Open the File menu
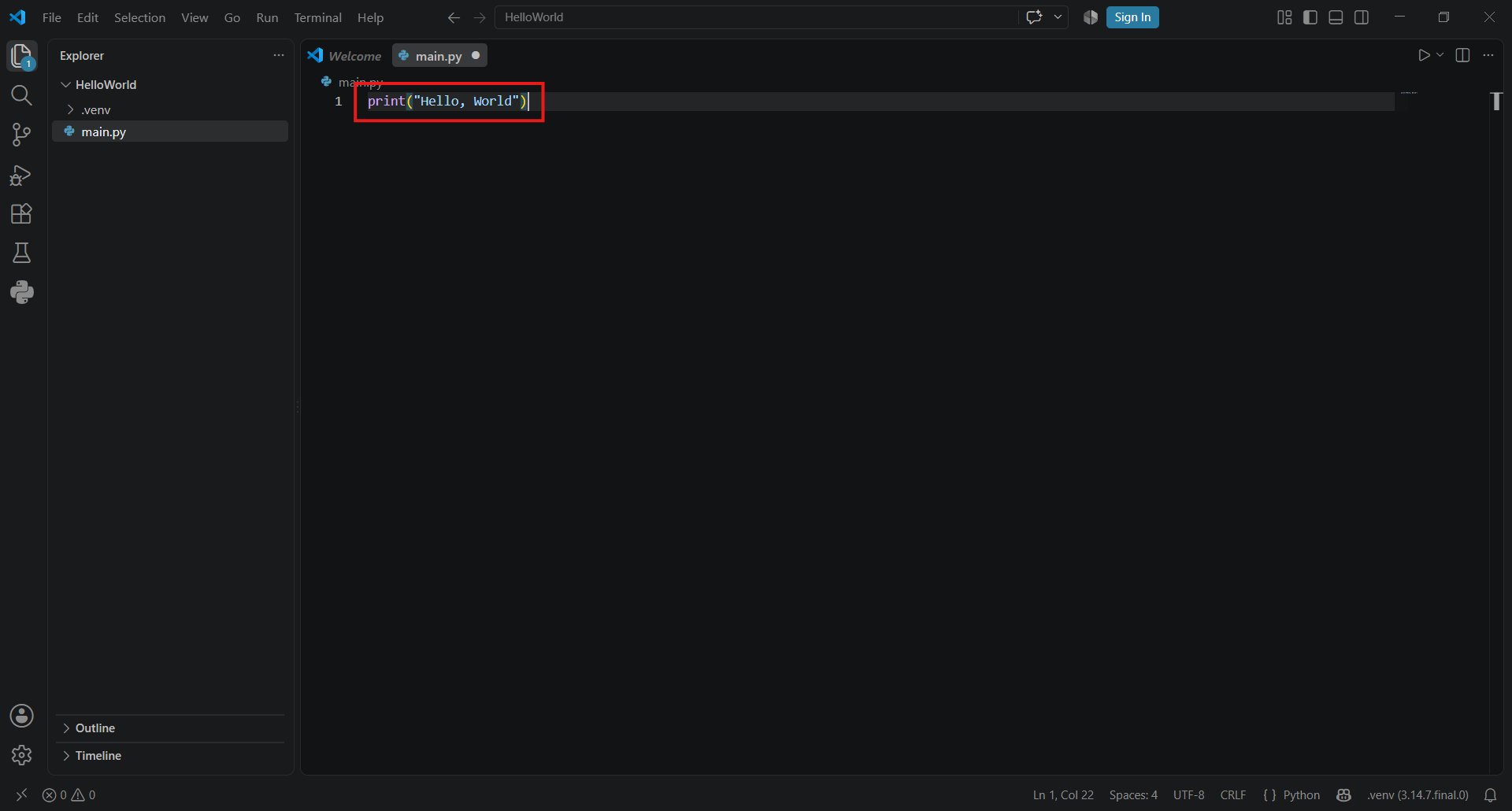The image size is (1512, 811). 52,17
